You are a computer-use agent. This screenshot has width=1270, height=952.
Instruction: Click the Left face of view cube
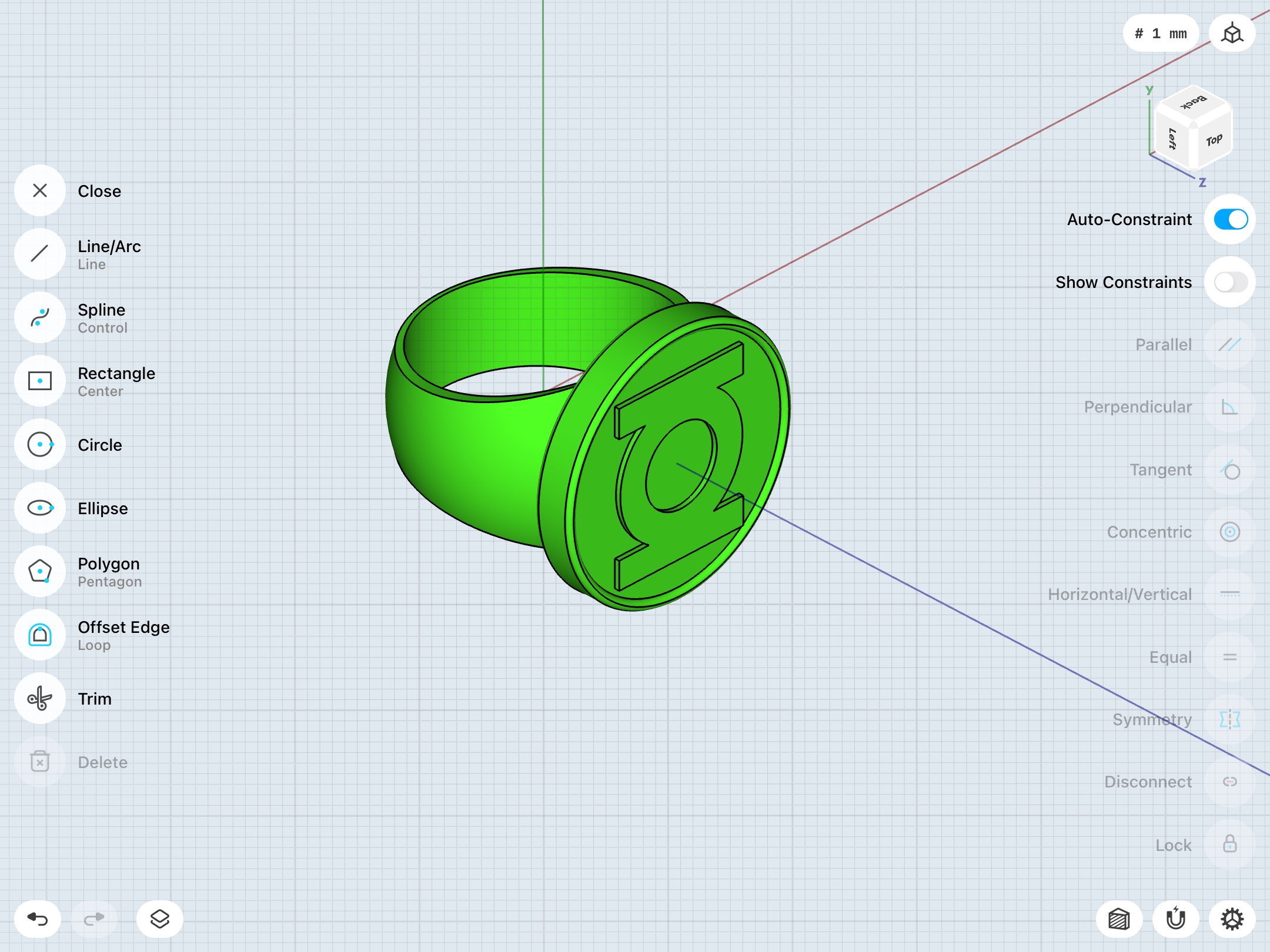click(1173, 139)
